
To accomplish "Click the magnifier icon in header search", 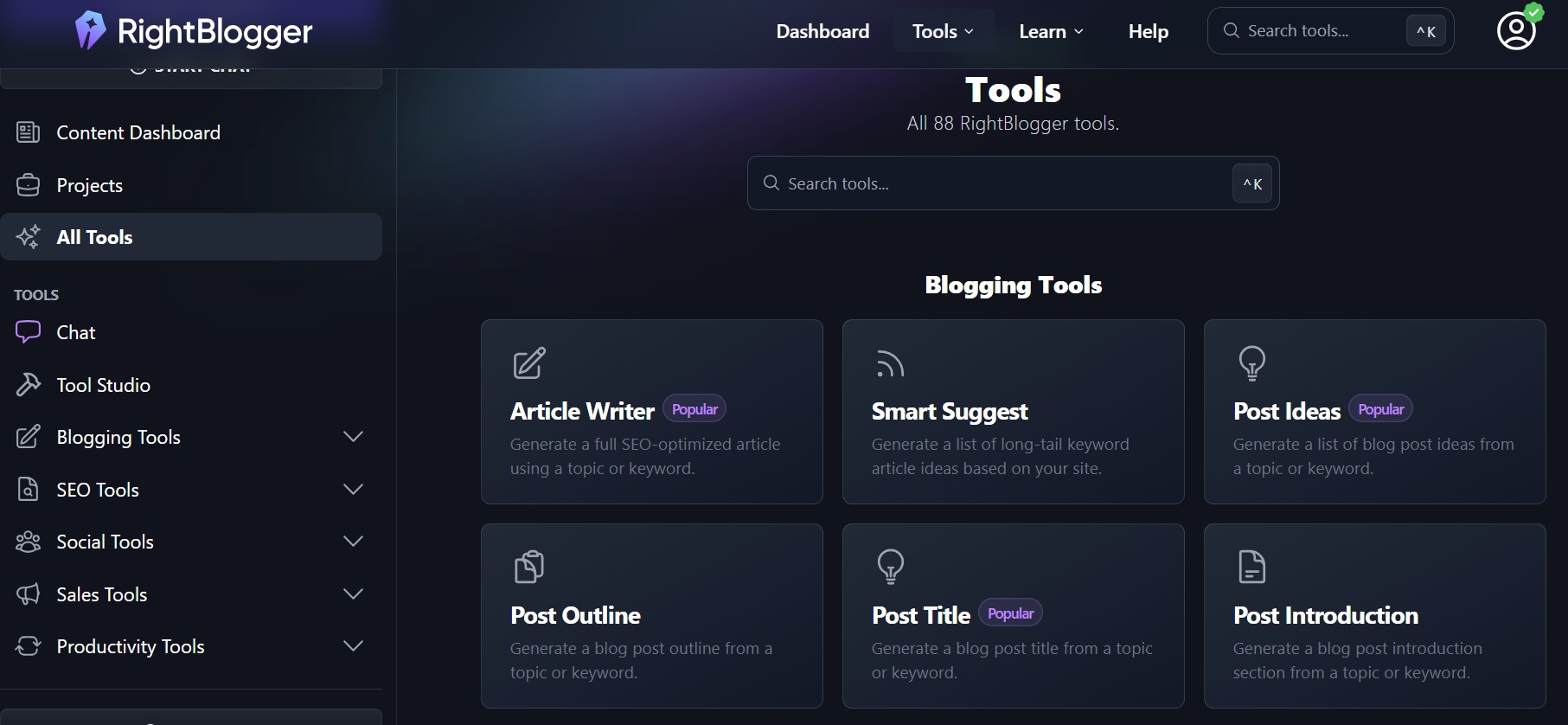I will click(1232, 30).
